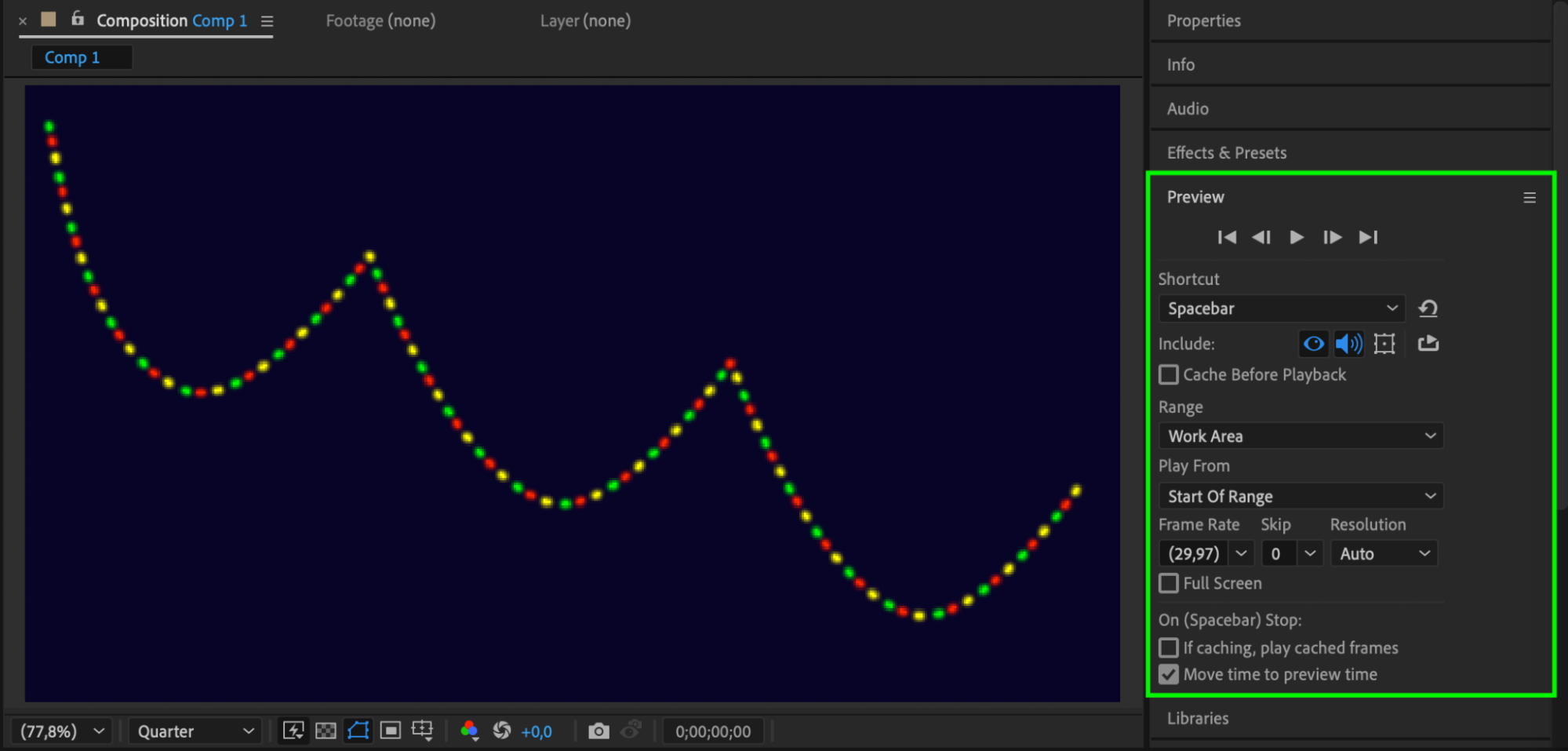This screenshot has height=751, width=1568.
Task: Click the show channel color circles icon
Action: click(x=469, y=731)
